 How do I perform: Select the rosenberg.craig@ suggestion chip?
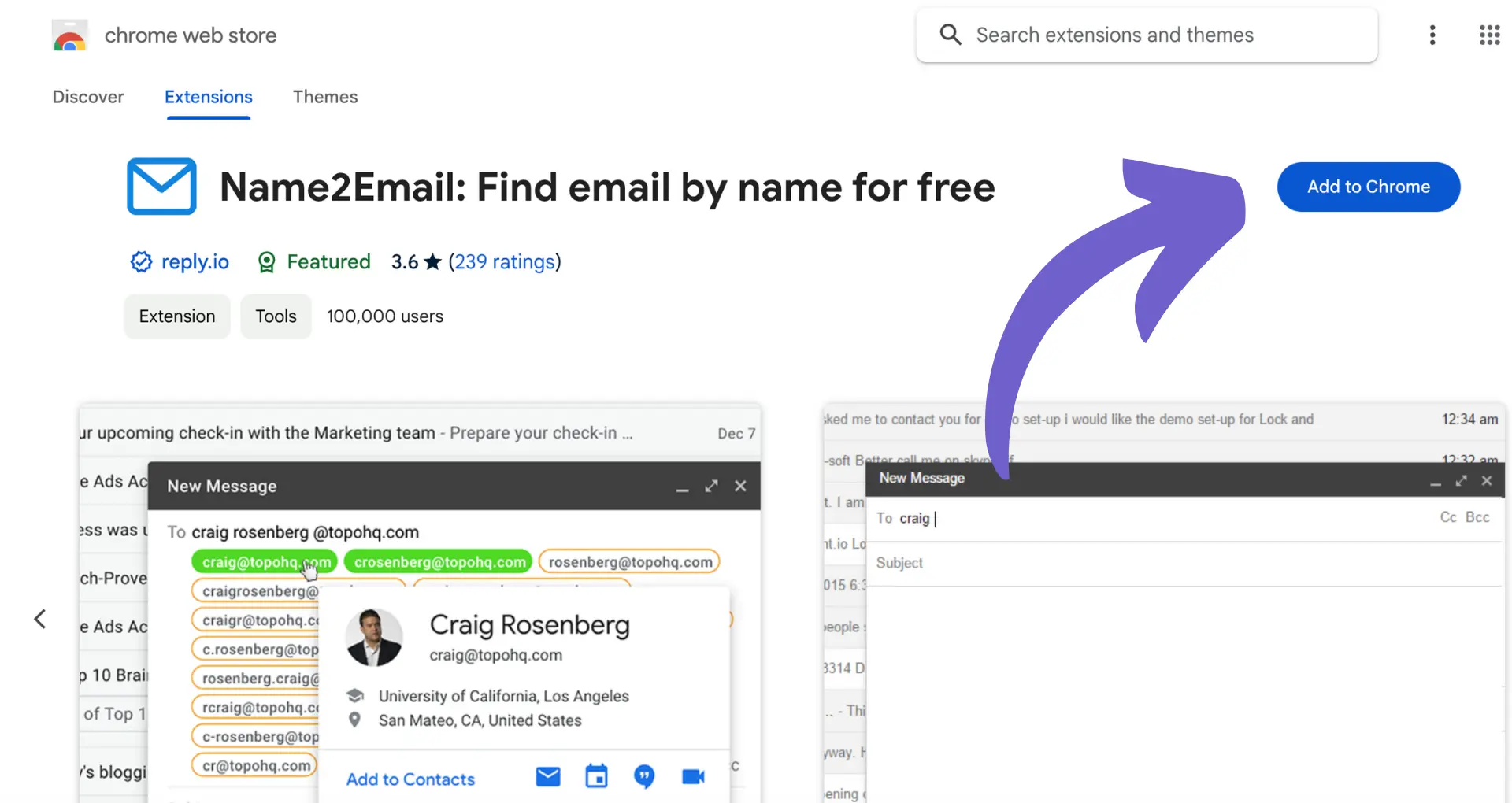(x=256, y=679)
